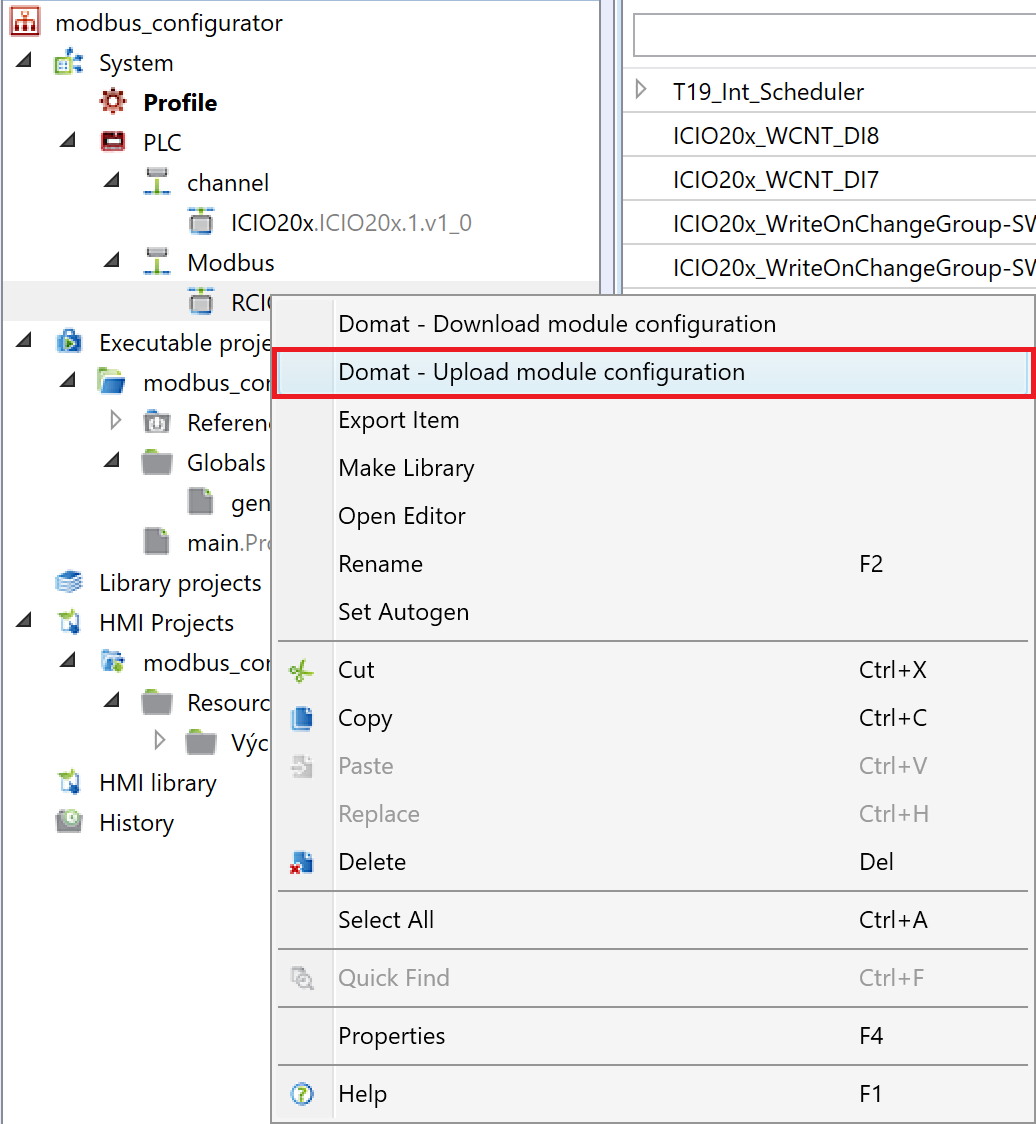Select the ICIO20x_WCNT_DI8 list row
The width and height of the screenshot is (1036, 1124).
click(829, 135)
